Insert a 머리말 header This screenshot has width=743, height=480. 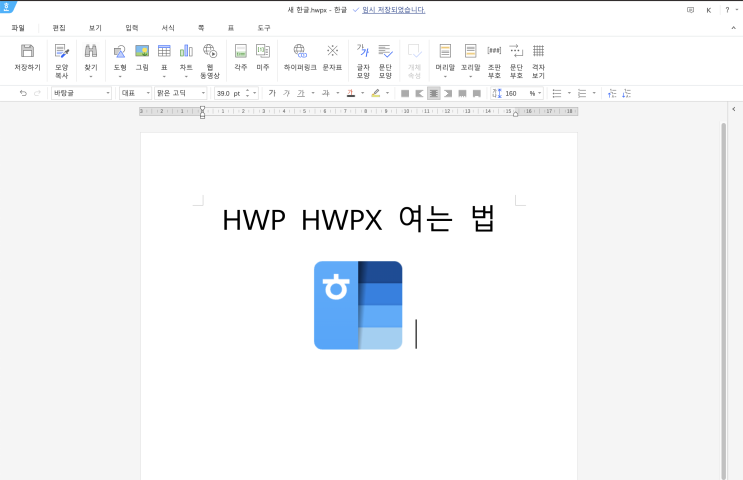445,61
